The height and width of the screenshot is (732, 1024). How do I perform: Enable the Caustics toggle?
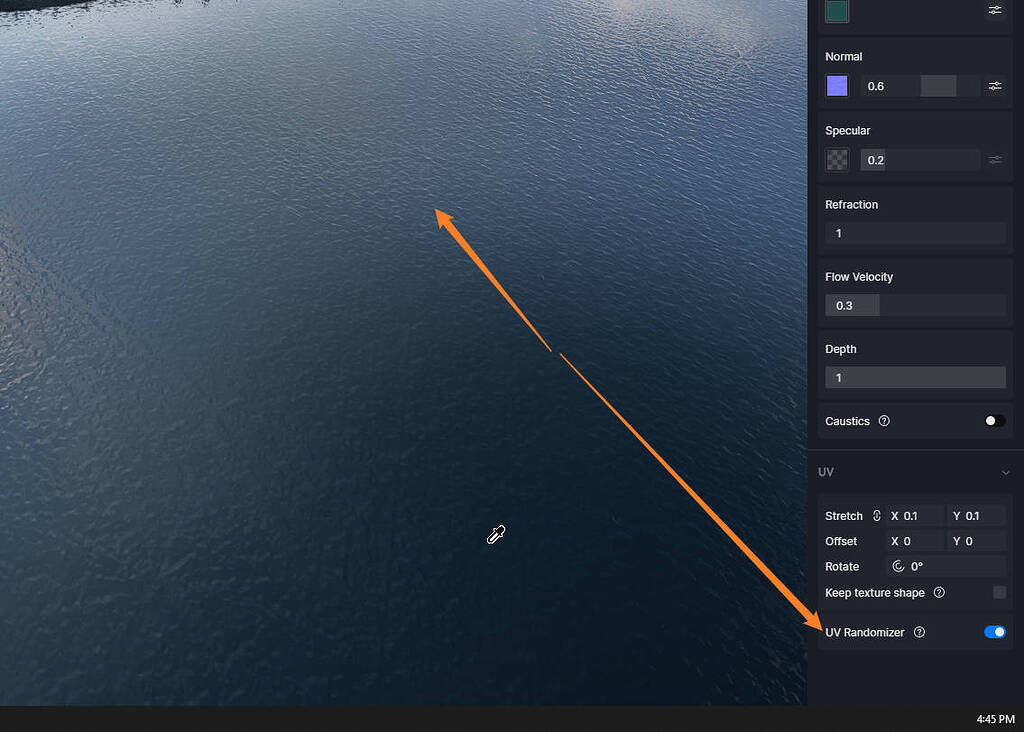(993, 420)
